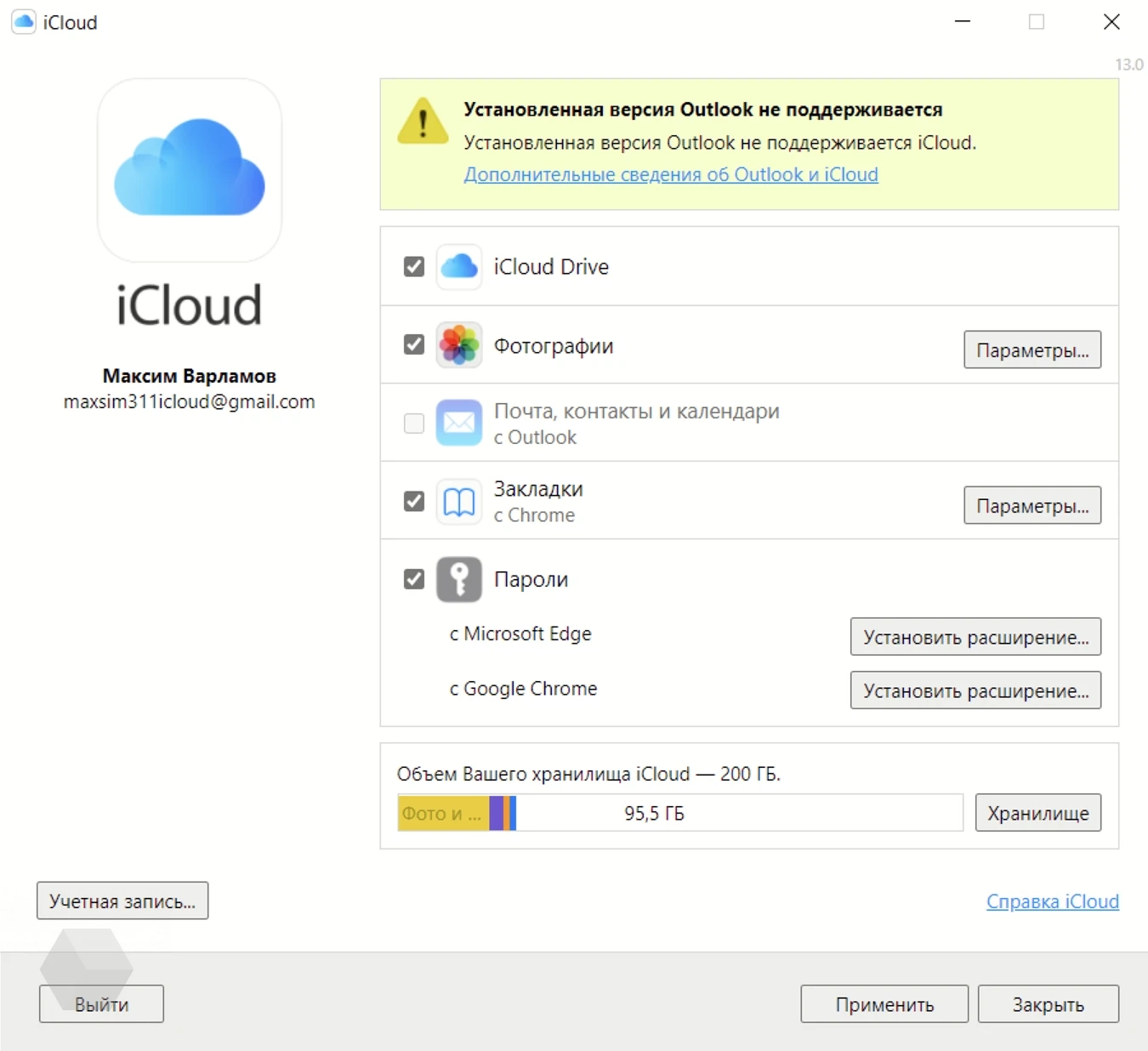
Task: Click the orange storage bar segment
Action: tap(507, 813)
